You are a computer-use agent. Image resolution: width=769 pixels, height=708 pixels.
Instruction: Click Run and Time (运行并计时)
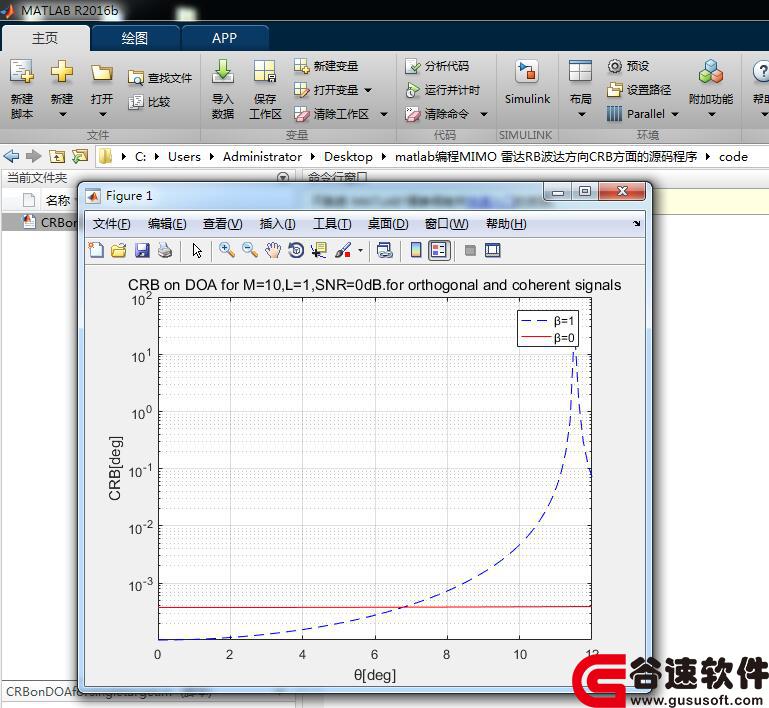pos(442,90)
